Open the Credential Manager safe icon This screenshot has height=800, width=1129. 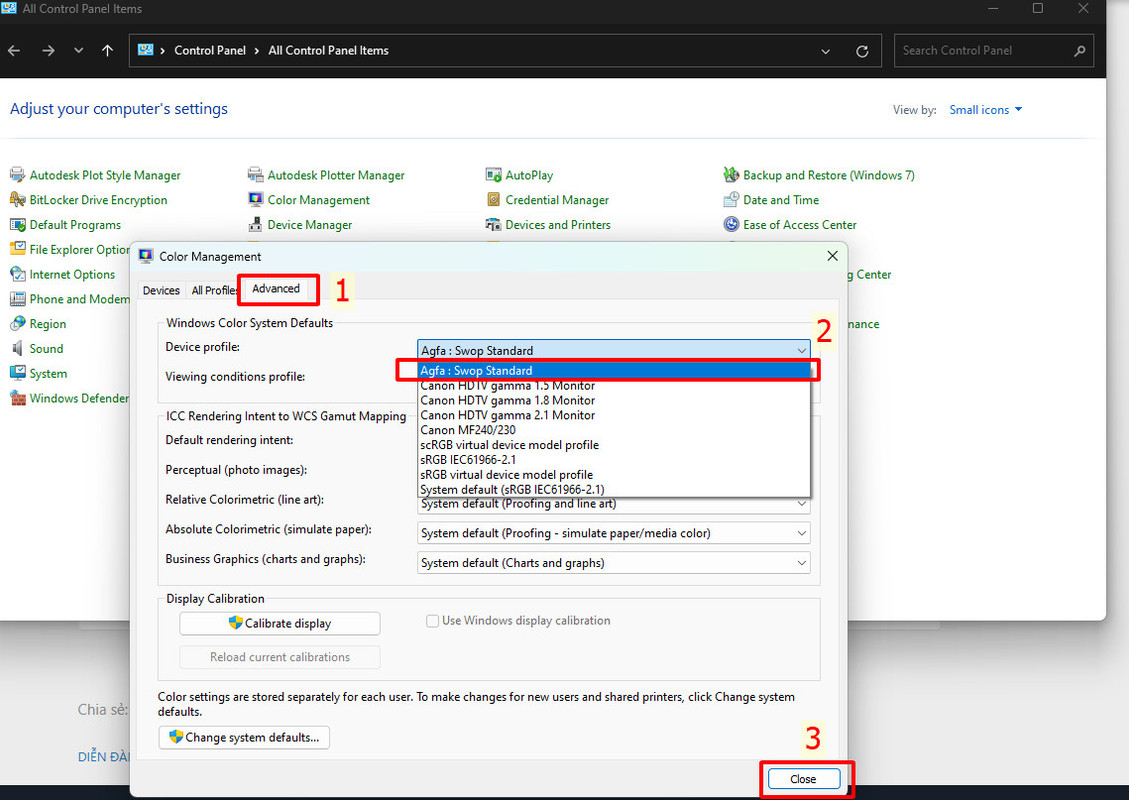point(493,199)
